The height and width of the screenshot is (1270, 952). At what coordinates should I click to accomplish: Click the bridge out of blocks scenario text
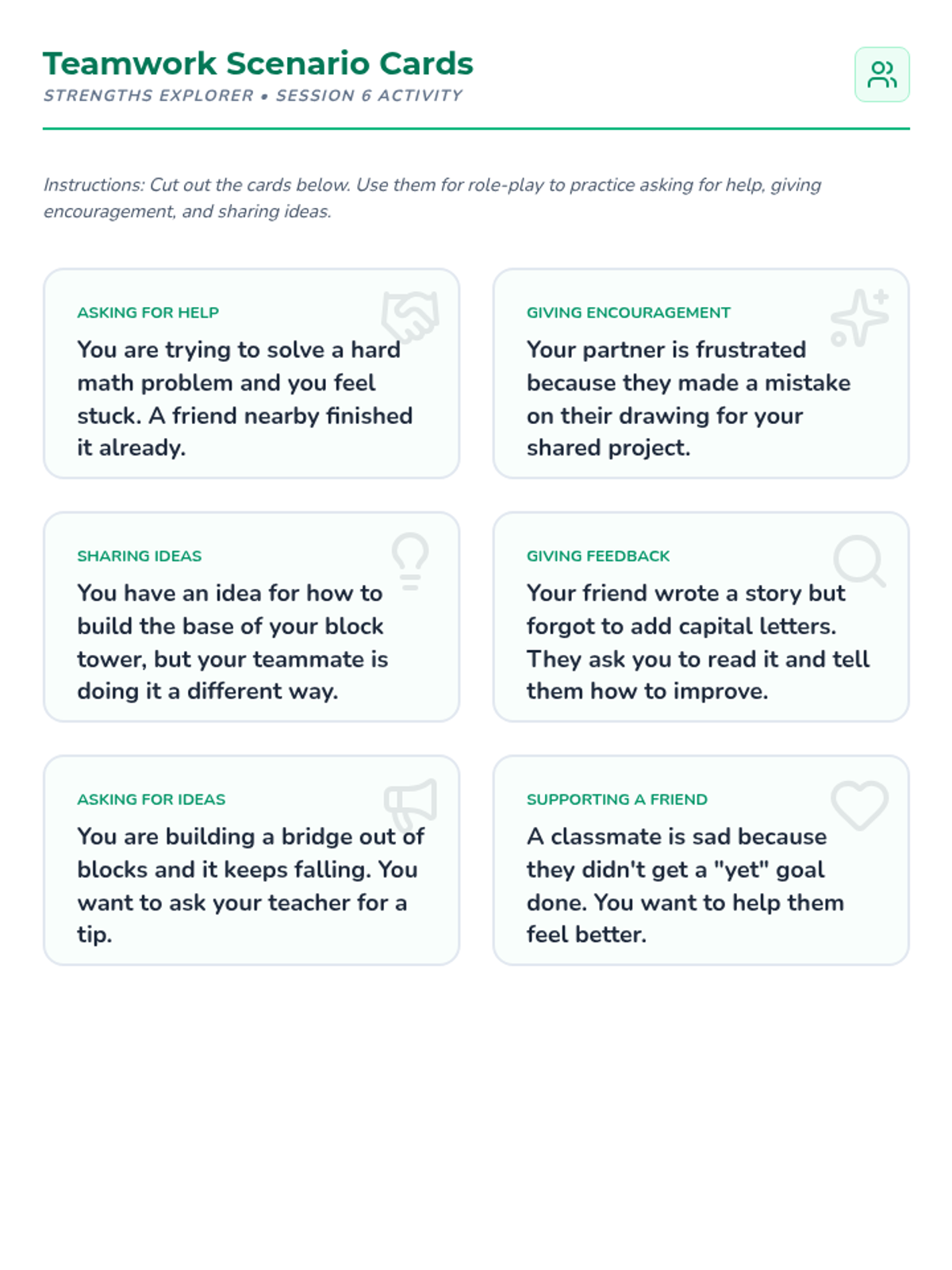251,885
